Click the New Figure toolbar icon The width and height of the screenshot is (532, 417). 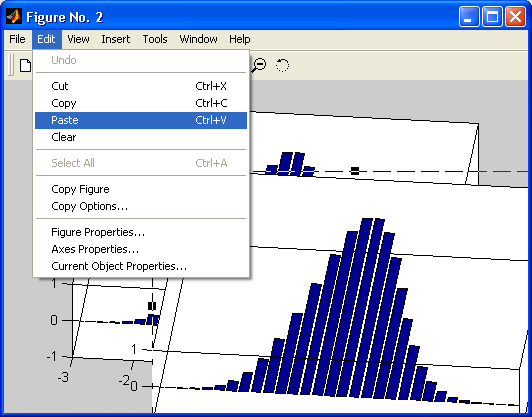[25, 65]
